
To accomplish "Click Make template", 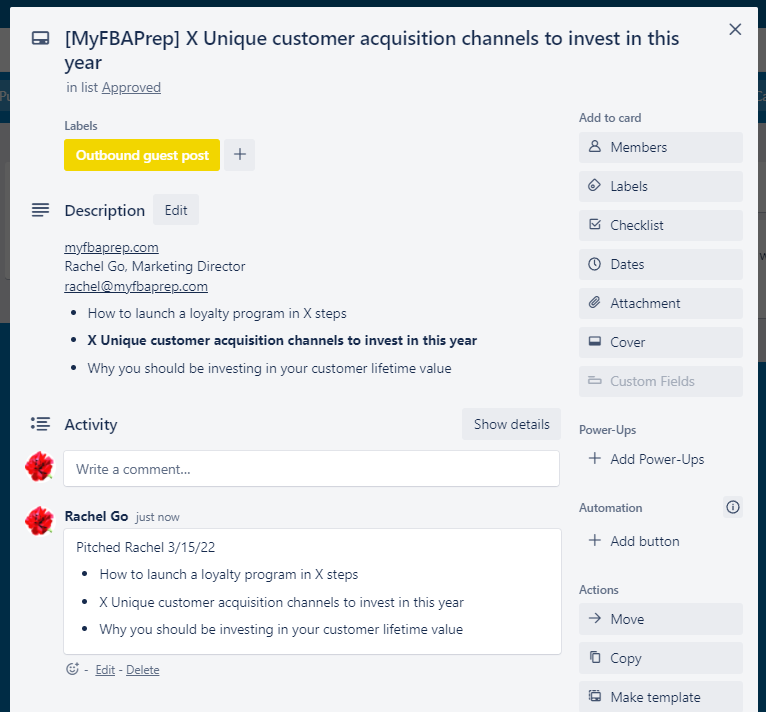I will 660,697.
